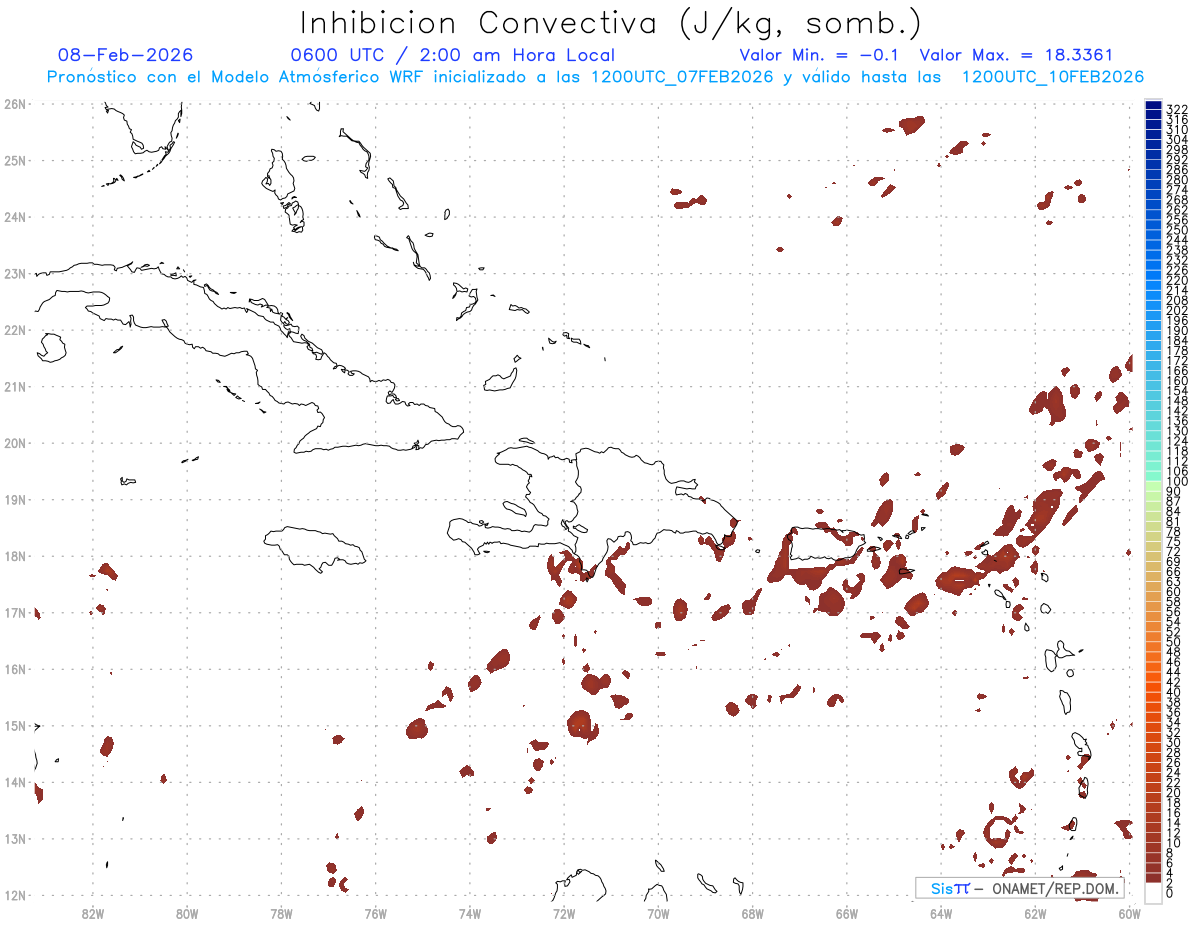1200x927 pixels.
Task: Select the "18N" latitude label
Action: (15, 556)
